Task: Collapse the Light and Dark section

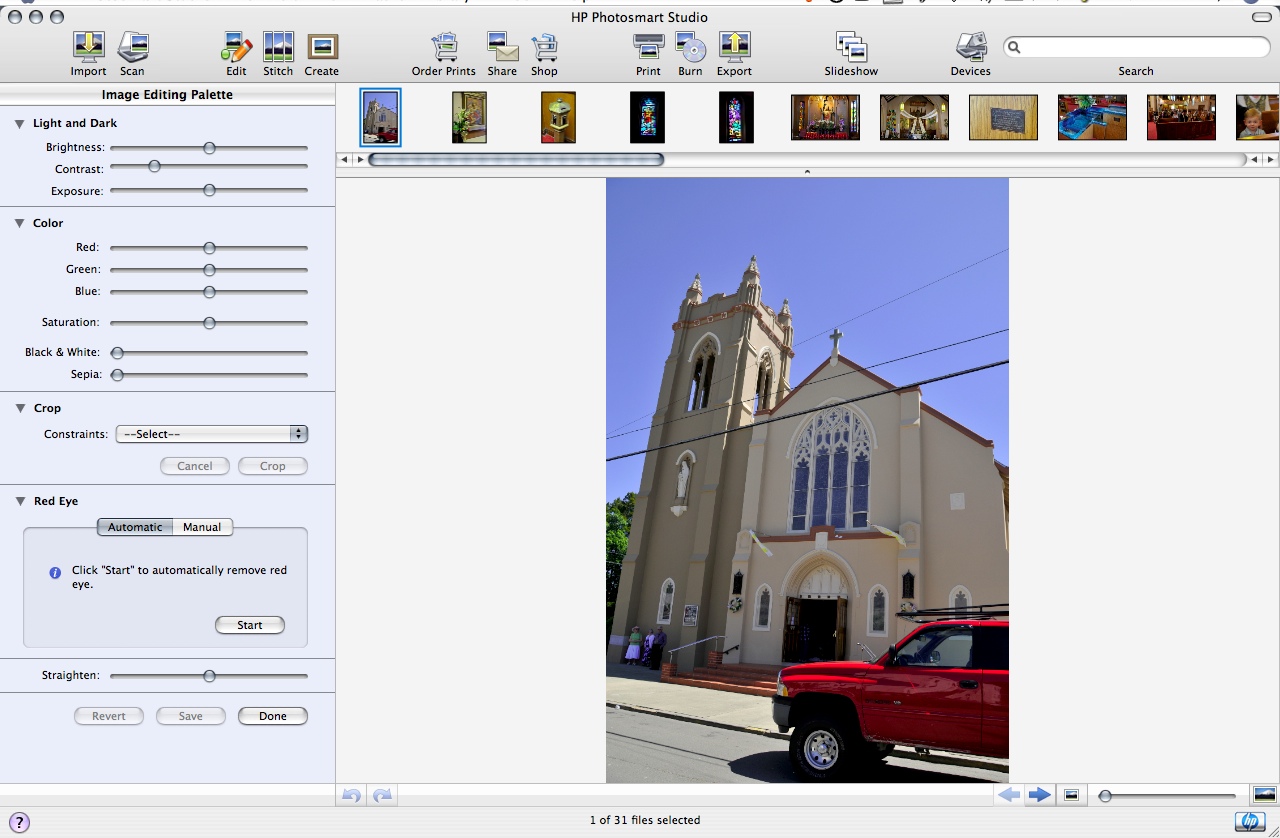Action: pyautogui.click(x=20, y=124)
